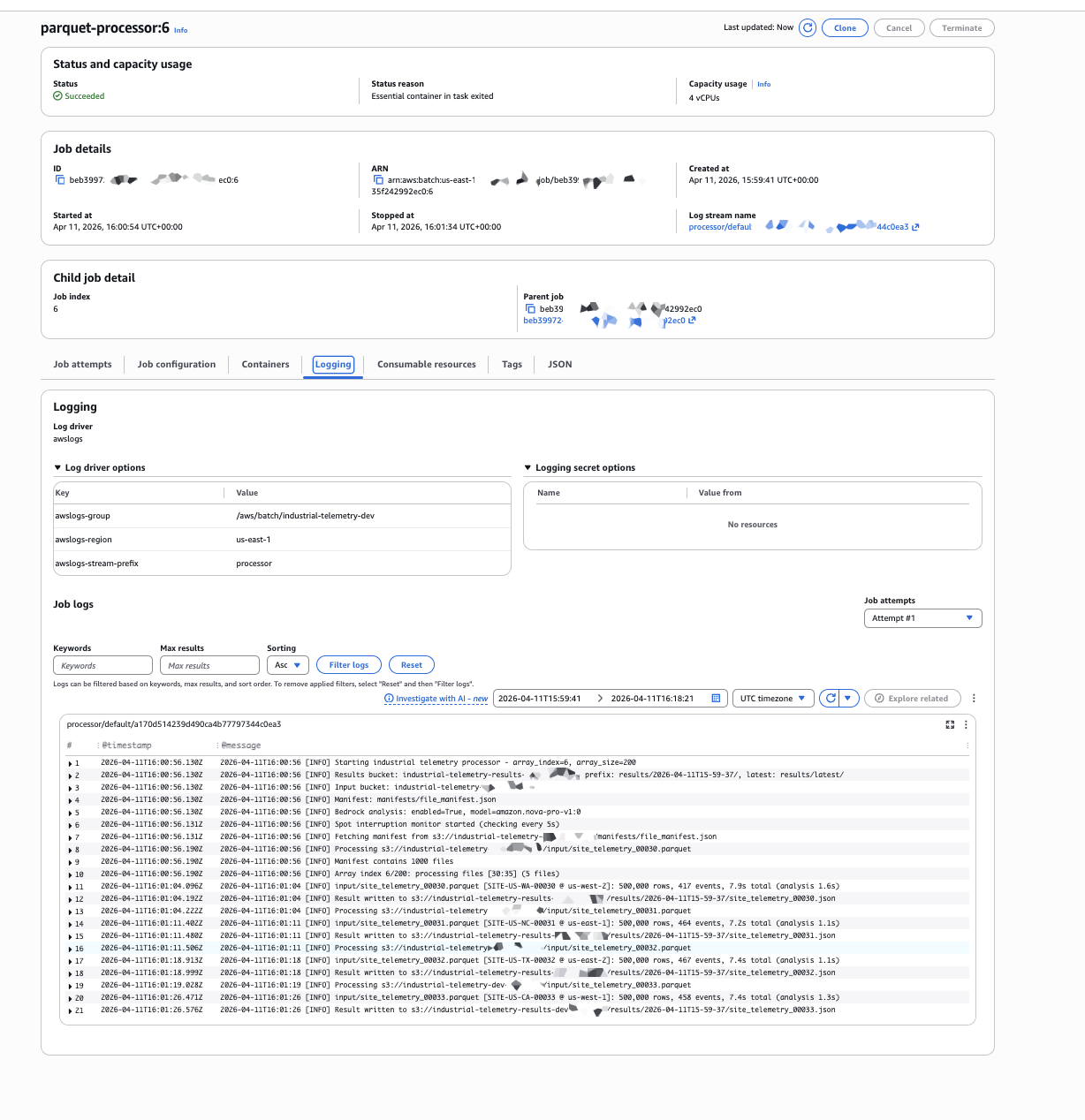
Task: Open the Containers tab
Action: 265,364
